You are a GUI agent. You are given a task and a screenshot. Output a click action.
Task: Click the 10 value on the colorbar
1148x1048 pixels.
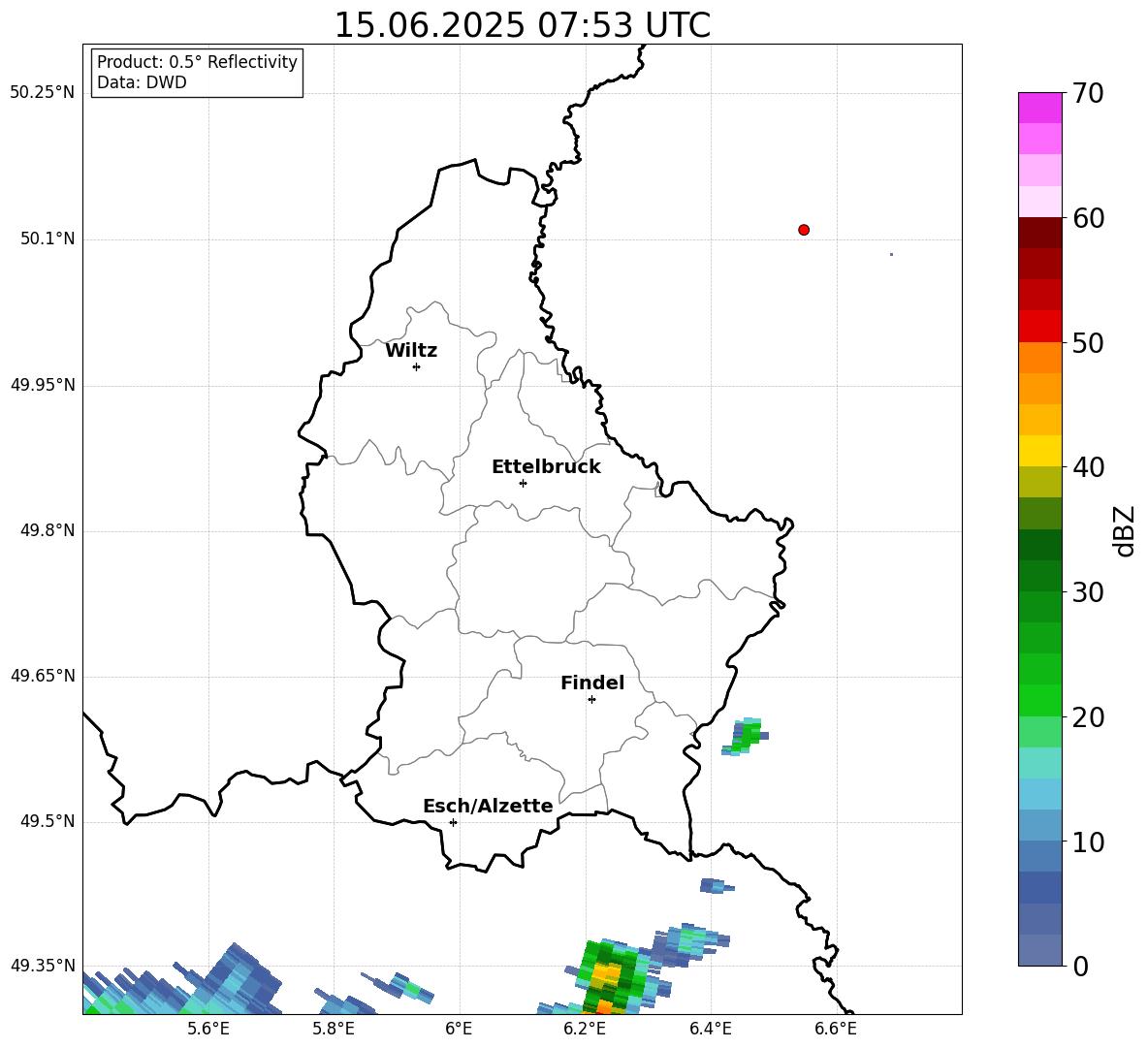tap(1088, 842)
